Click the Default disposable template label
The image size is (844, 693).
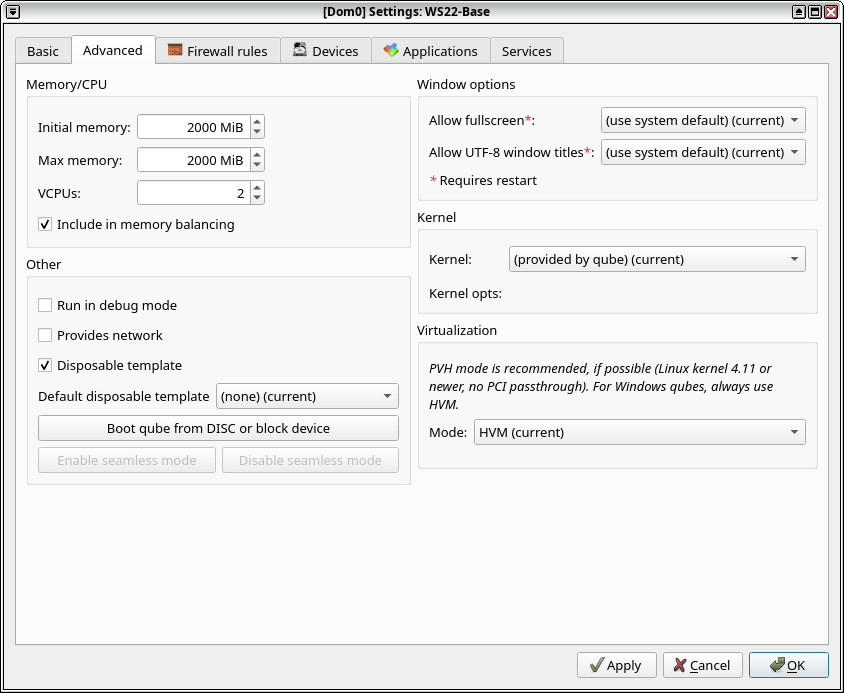pos(124,396)
